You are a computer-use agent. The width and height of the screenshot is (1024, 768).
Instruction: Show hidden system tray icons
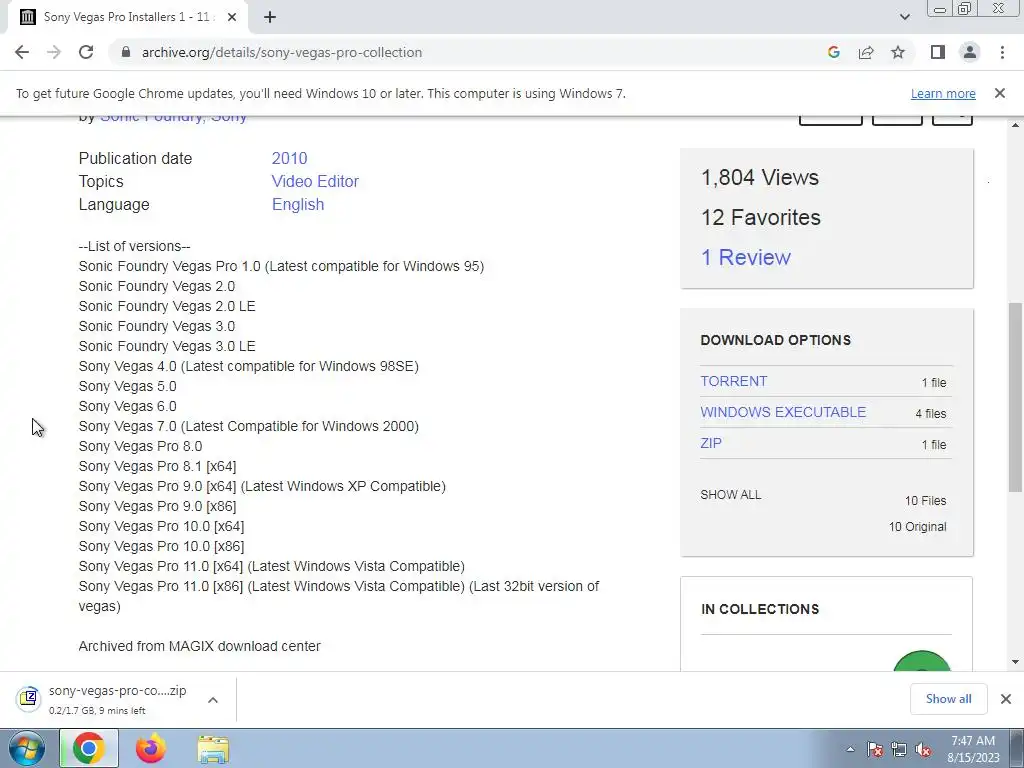(x=850, y=749)
